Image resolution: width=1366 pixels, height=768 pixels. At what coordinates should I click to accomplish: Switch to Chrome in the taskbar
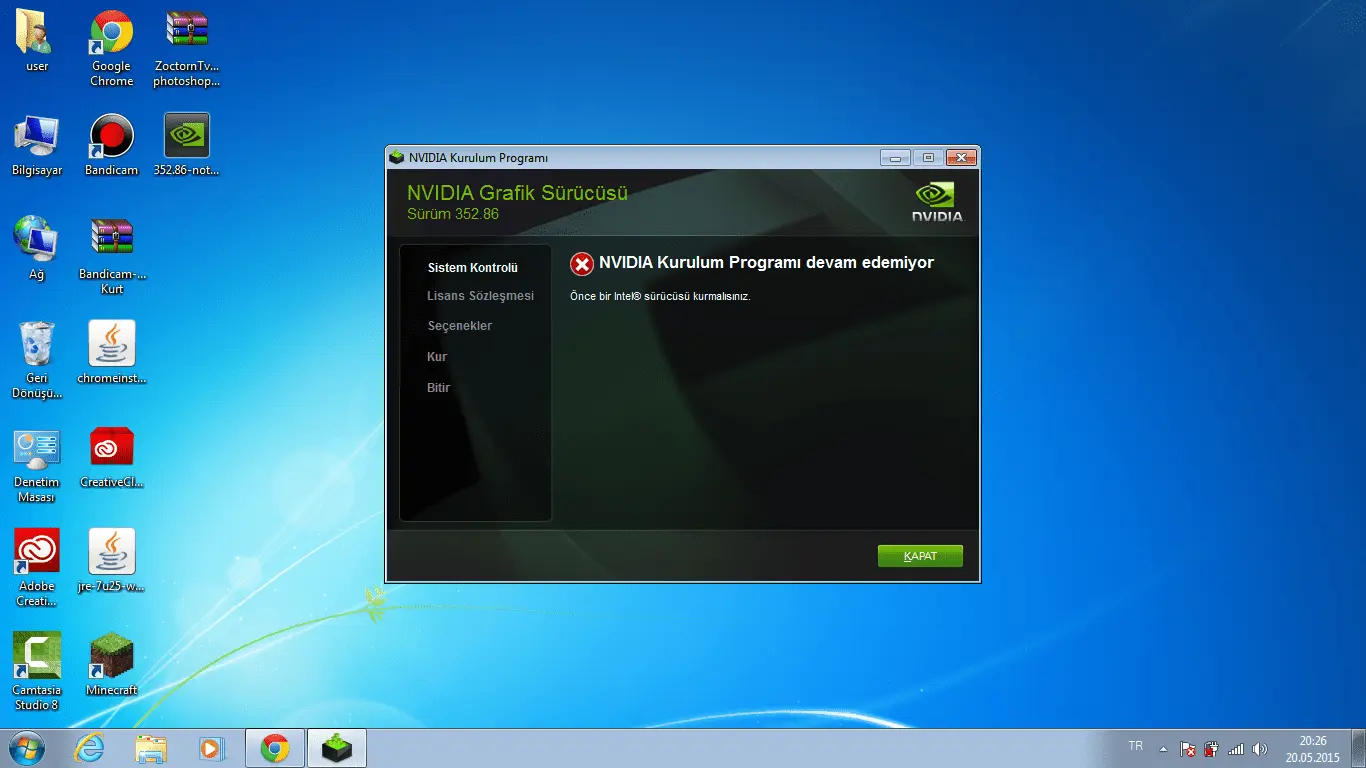pos(275,748)
